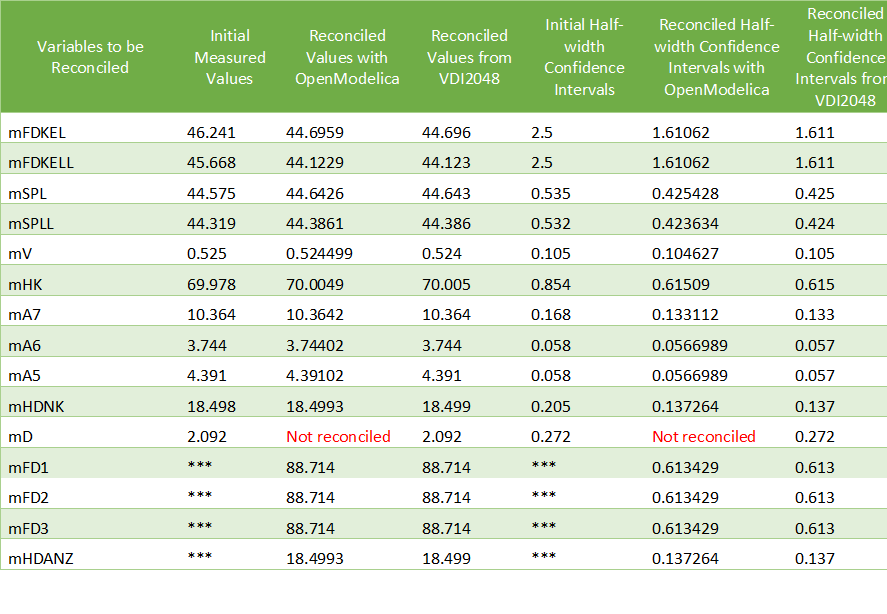This screenshot has width=887, height=614.
Task: Click 'Initial Half-width Confidence Intervals' header
Action: (584, 57)
